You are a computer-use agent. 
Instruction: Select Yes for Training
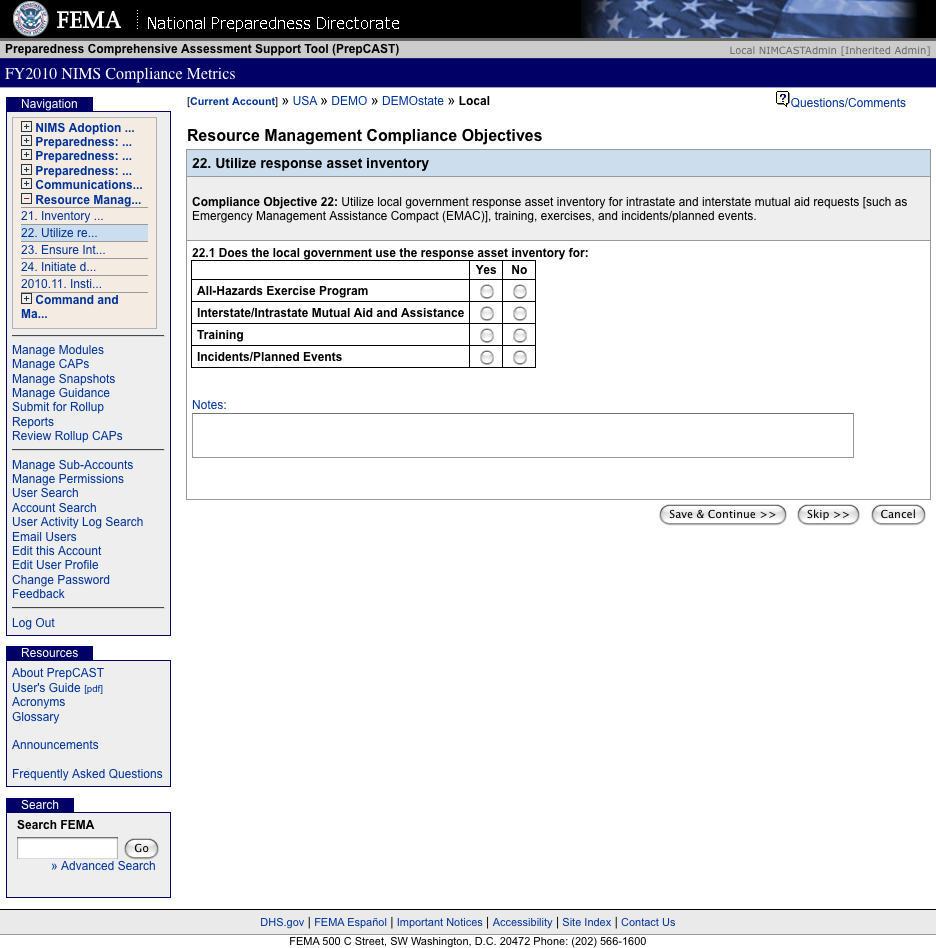487,336
